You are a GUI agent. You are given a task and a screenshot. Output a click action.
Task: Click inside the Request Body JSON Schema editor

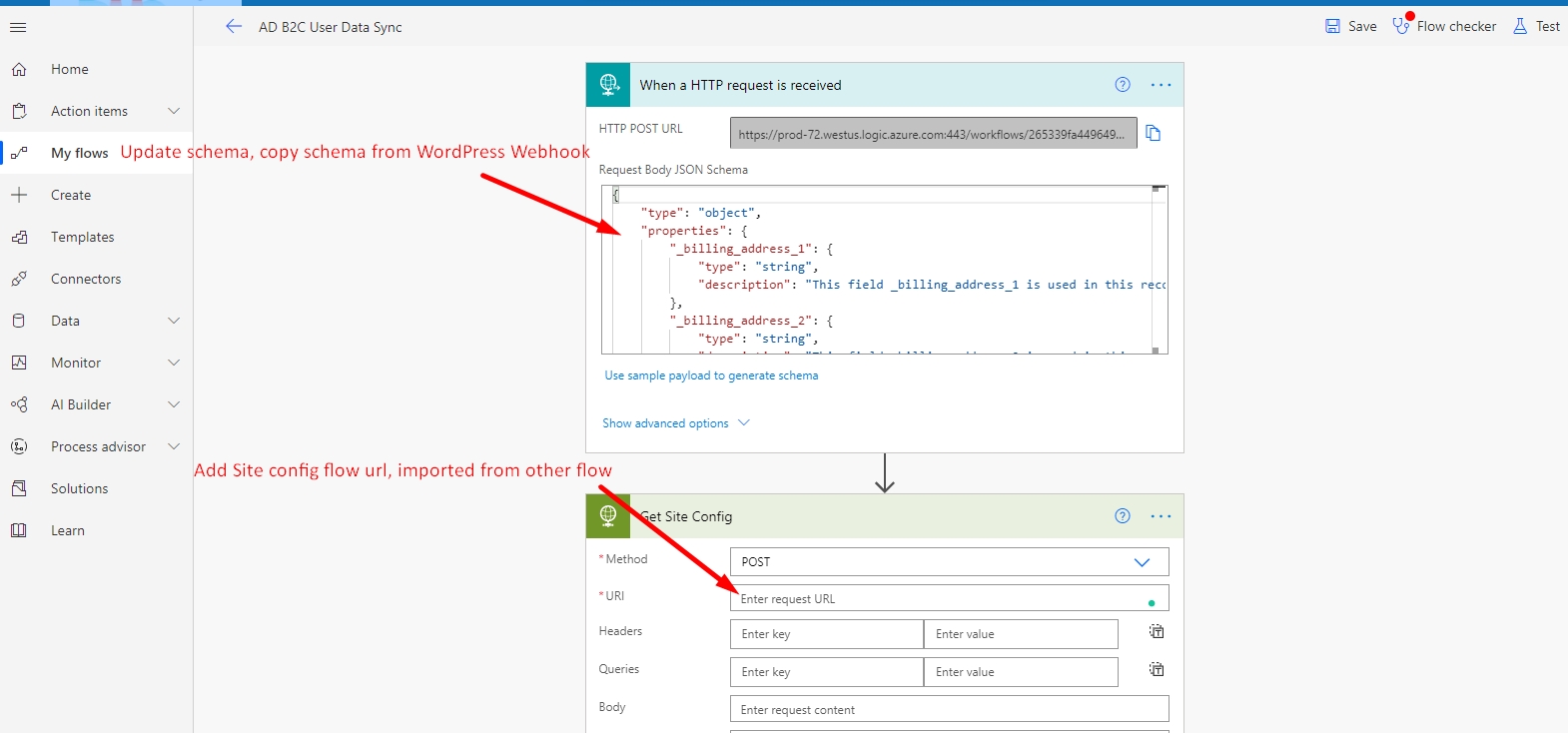click(884, 270)
